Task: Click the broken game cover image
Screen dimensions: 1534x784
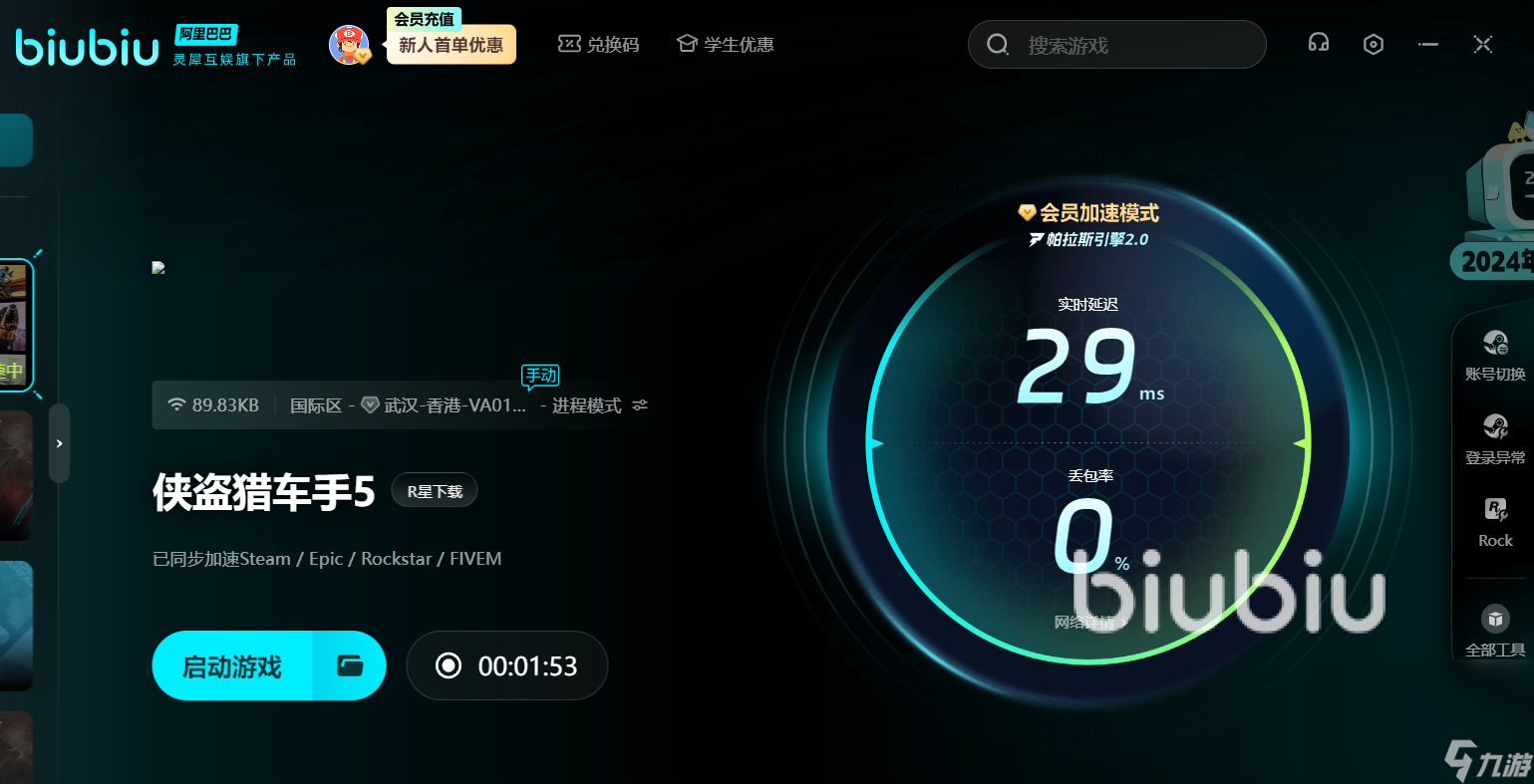Action: click(158, 267)
